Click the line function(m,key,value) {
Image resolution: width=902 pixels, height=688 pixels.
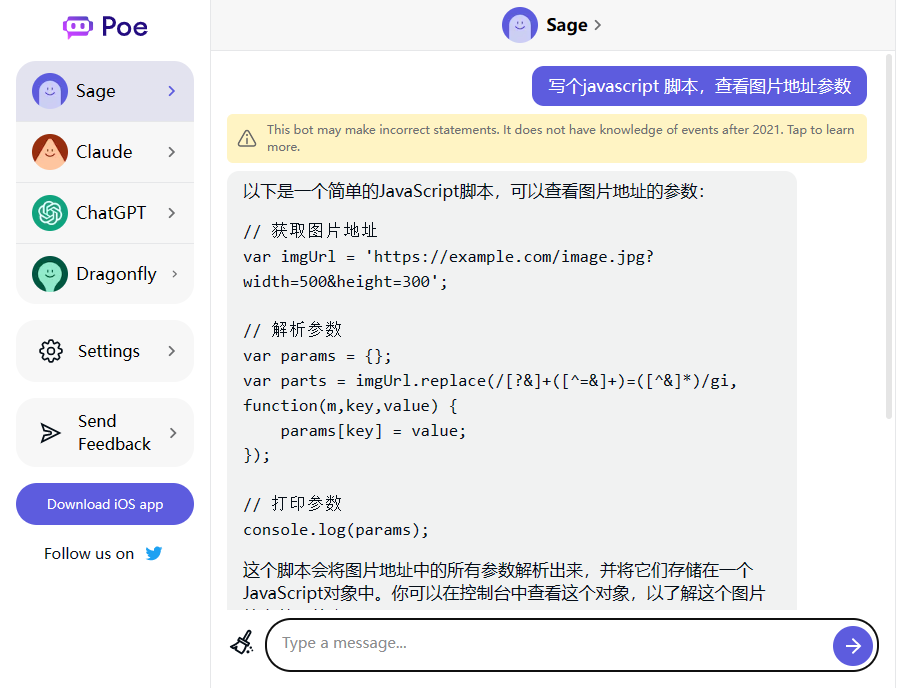(x=350, y=406)
